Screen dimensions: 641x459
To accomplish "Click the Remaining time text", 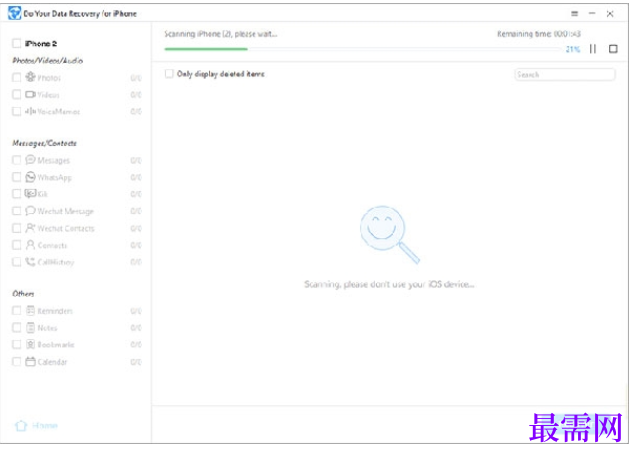I will pyautogui.click(x=539, y=34).
